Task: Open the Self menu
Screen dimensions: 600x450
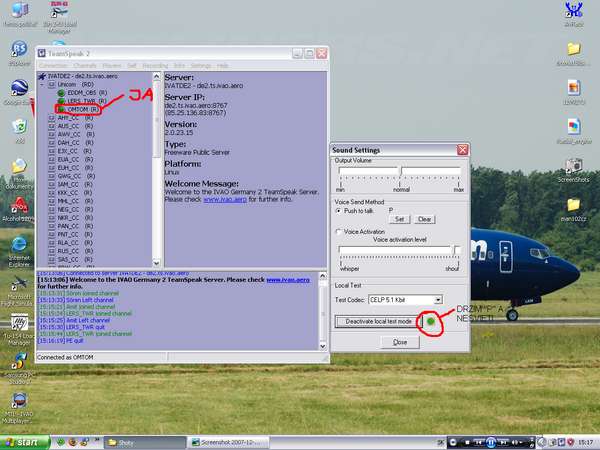Action: (x=132, y=66)
